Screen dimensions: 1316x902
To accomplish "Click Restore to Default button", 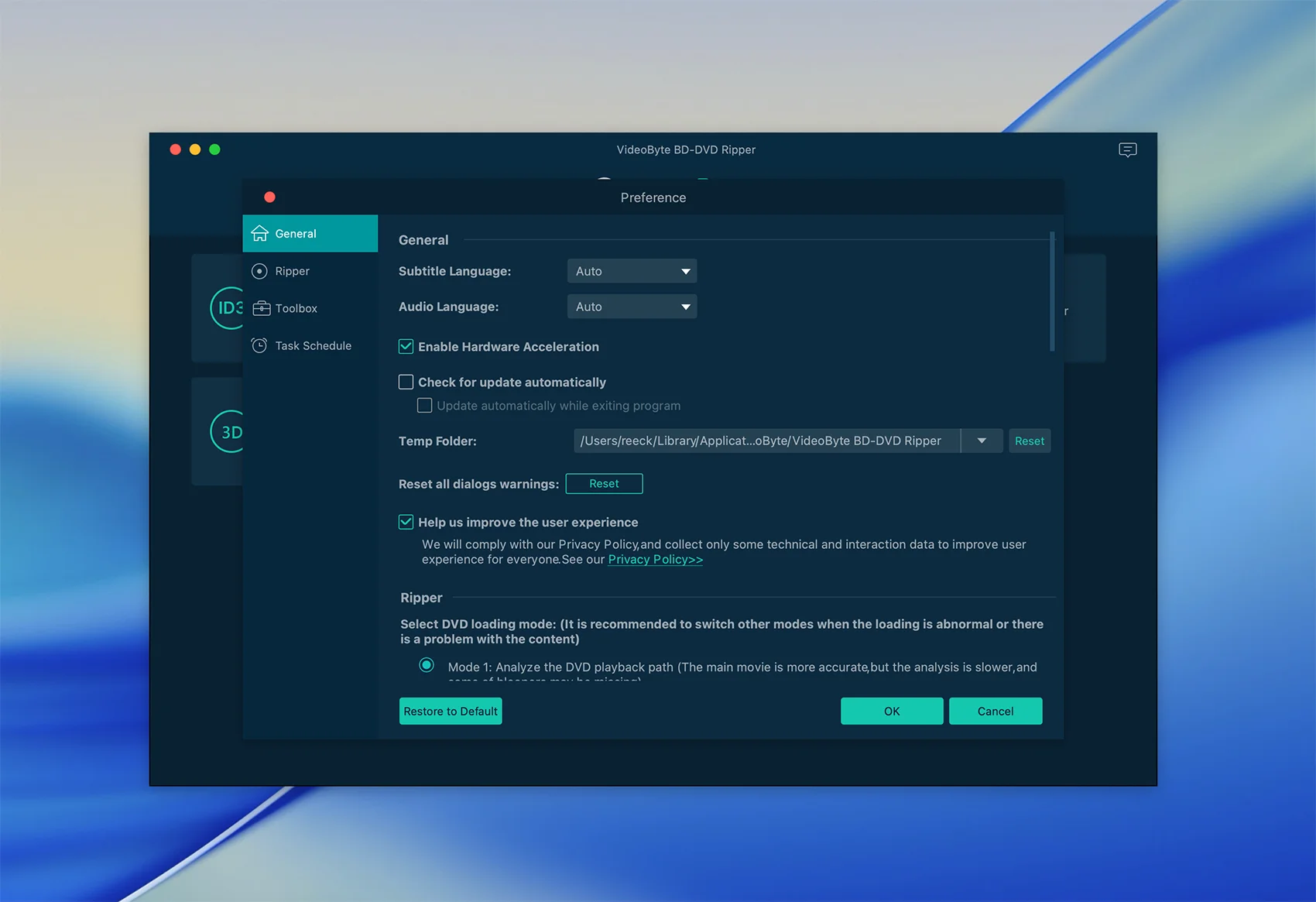I will click(x=451, y=712).
